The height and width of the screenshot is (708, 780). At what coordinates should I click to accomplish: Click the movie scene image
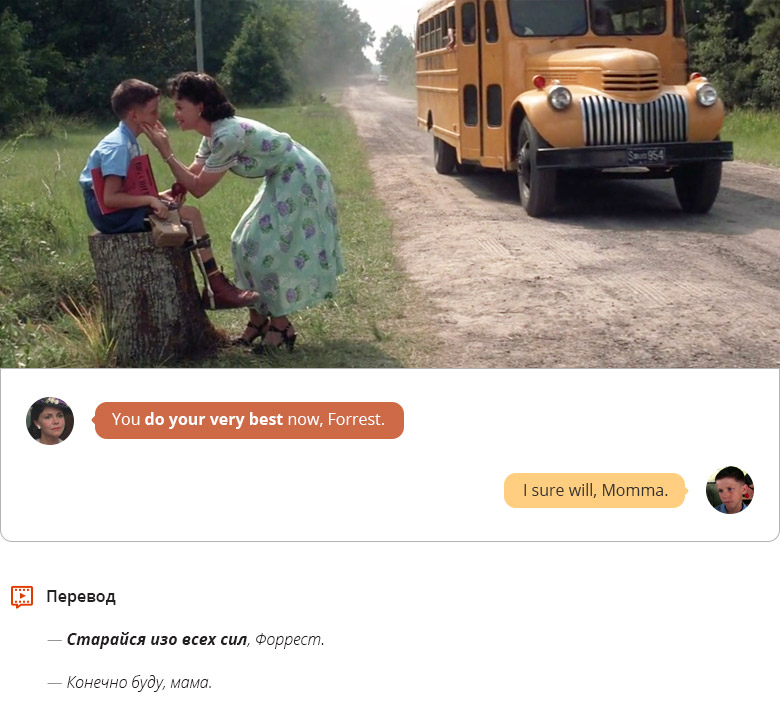(390, 184)
